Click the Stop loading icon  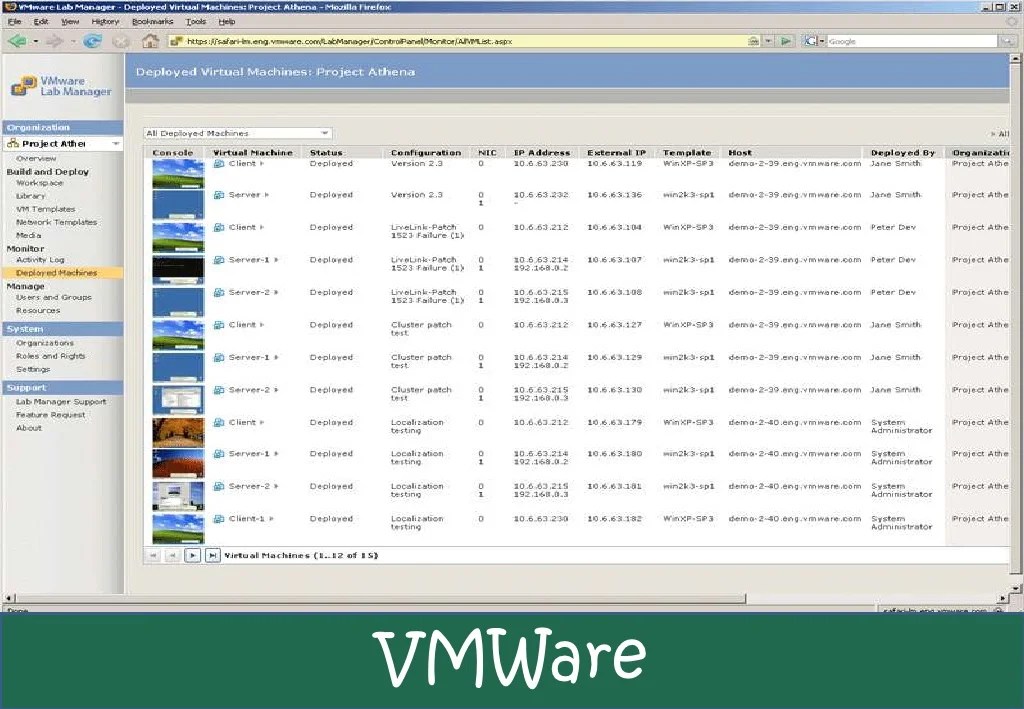click(x=121, y=41)
